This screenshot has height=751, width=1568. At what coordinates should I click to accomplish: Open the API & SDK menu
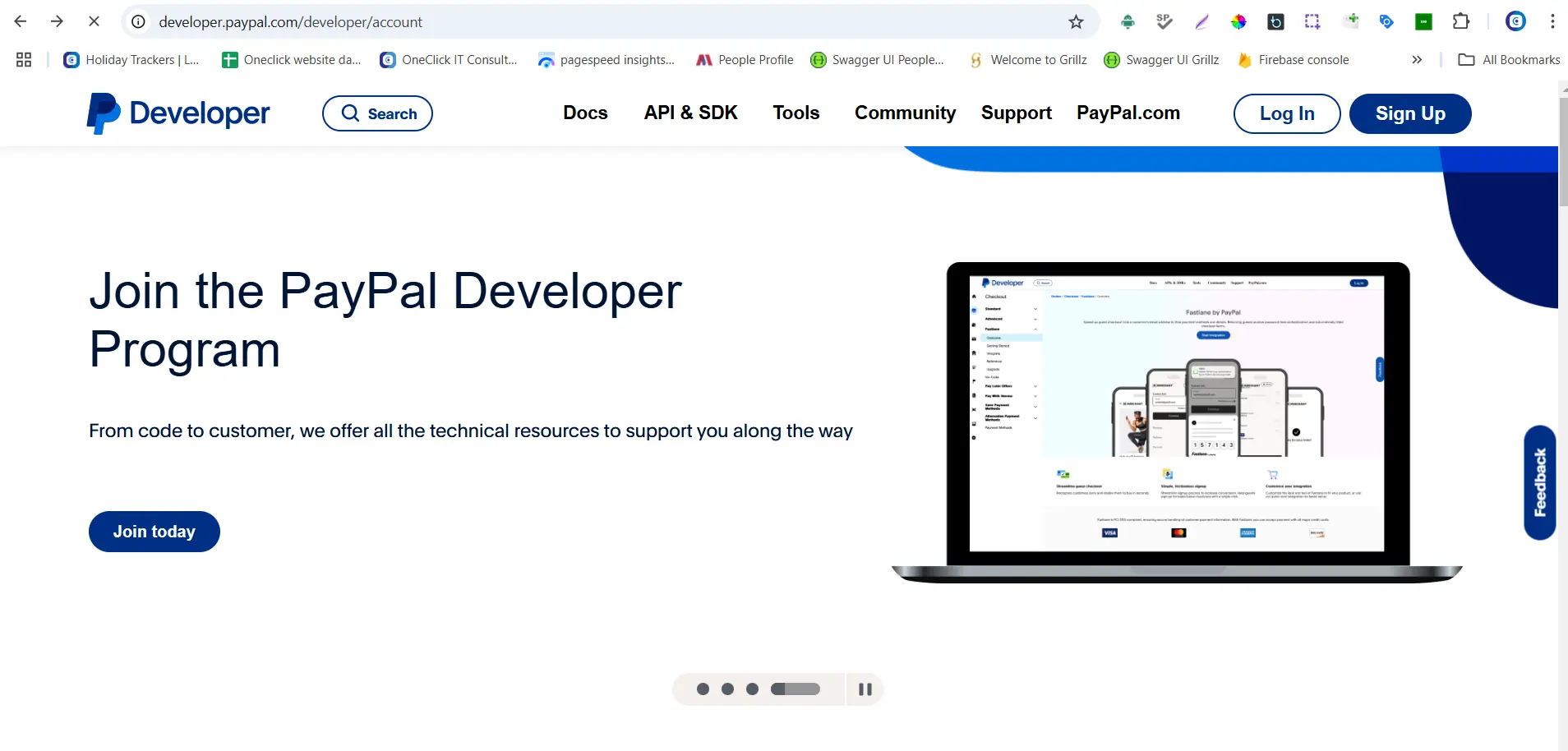coord(690,113)
